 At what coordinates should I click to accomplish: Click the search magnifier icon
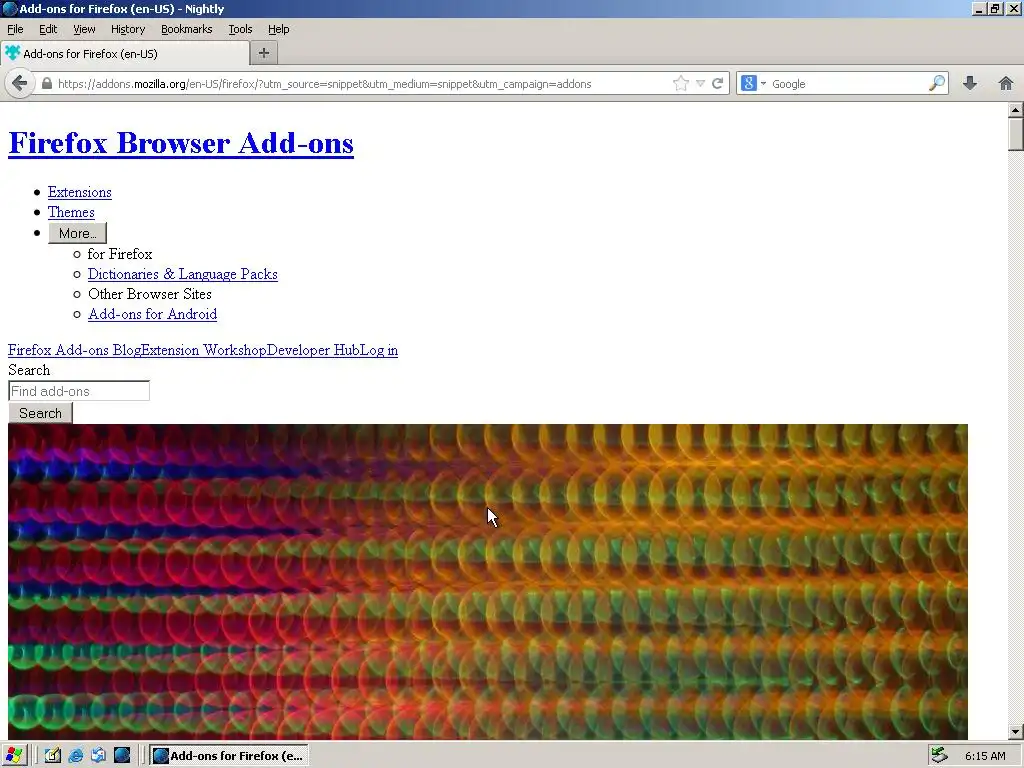936,84
